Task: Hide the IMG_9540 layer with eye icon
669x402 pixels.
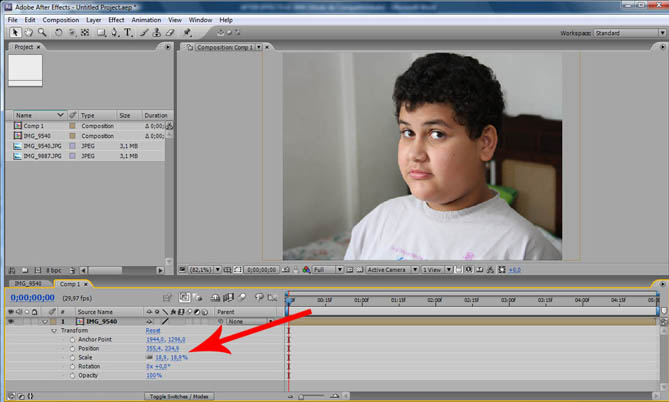Action: [11, 321]
